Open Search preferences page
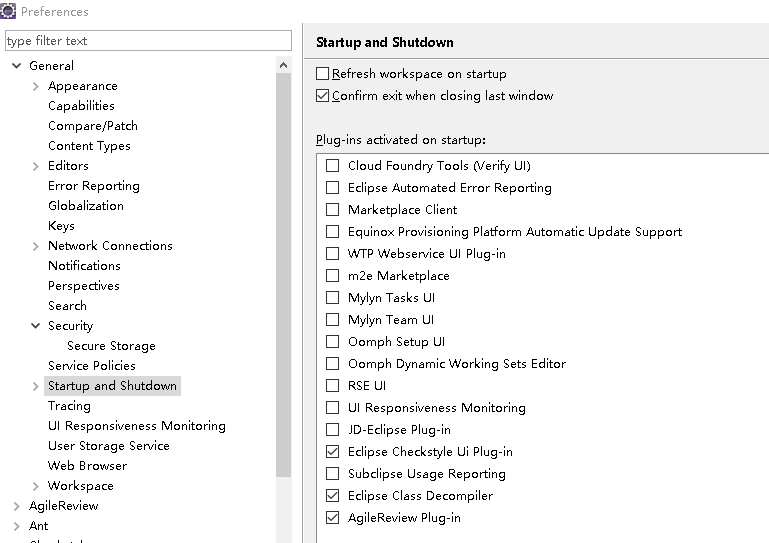The width and height of the screenshot is (769, 543). click(67, 306)
